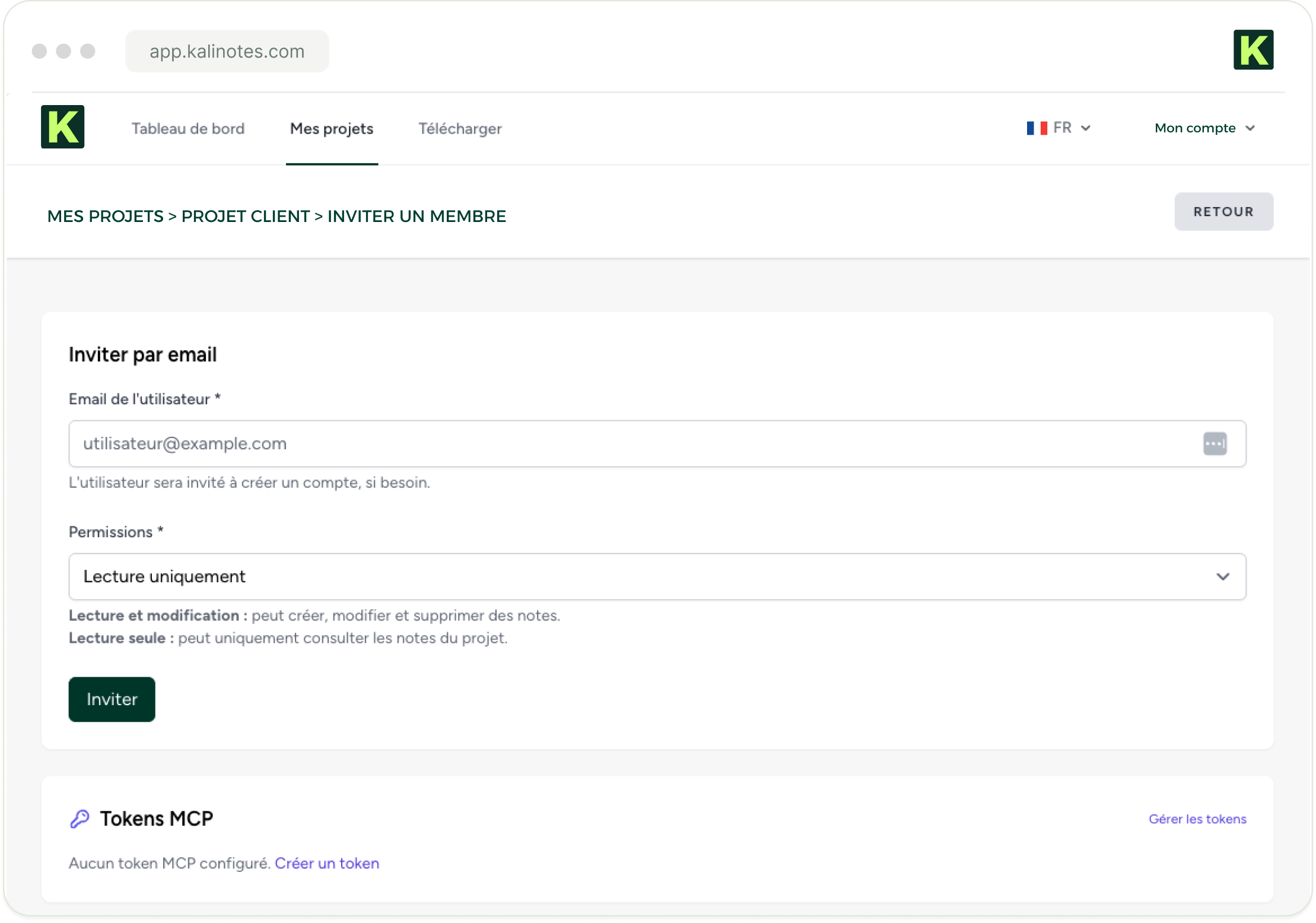The width and height of the screenshot is (1316, 923).
Task: Click MES PROJETS in the breadcrumb
Action: pyautogui.click(x=105, y=216)
